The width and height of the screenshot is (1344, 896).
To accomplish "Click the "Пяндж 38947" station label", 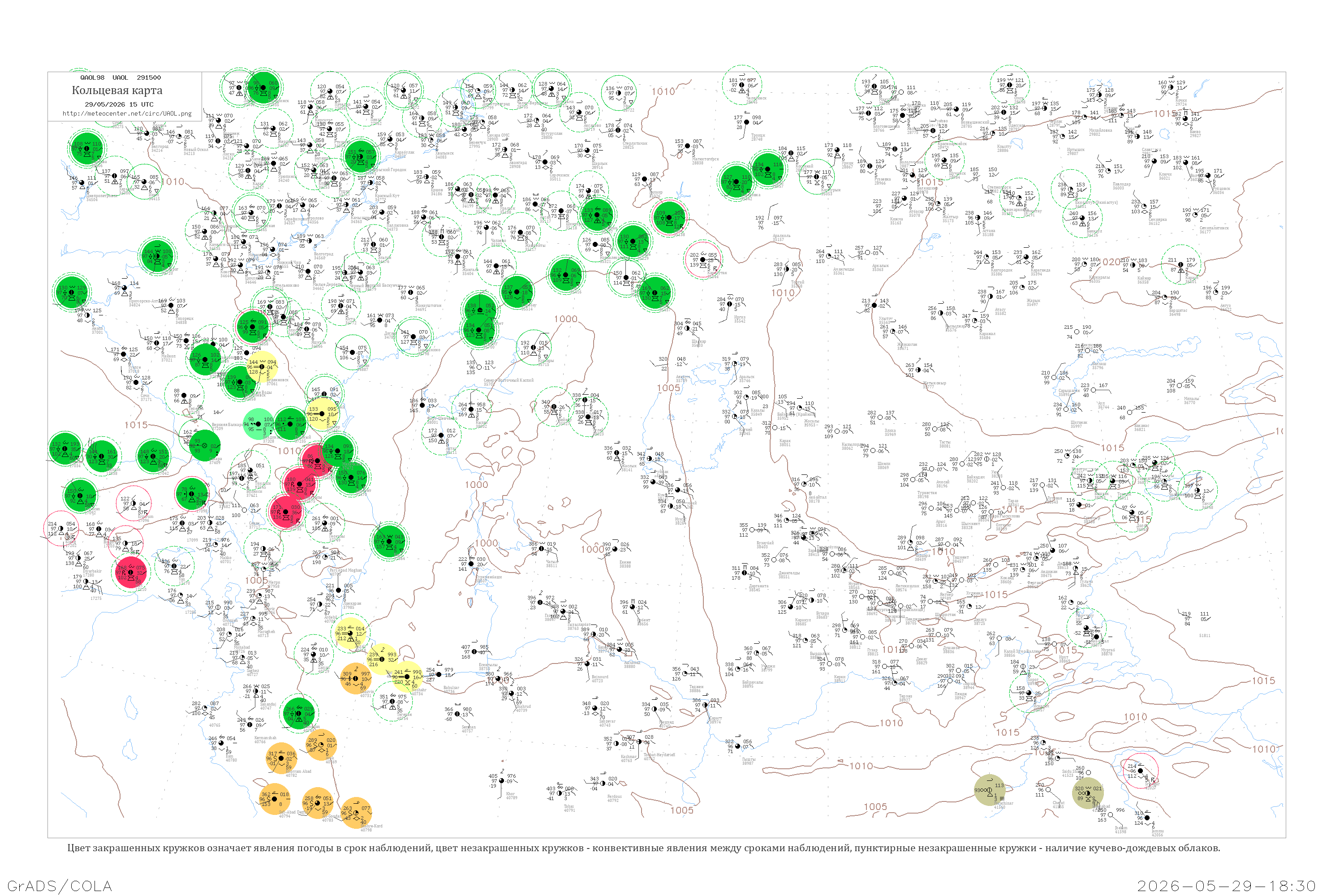I will (960, 695).
